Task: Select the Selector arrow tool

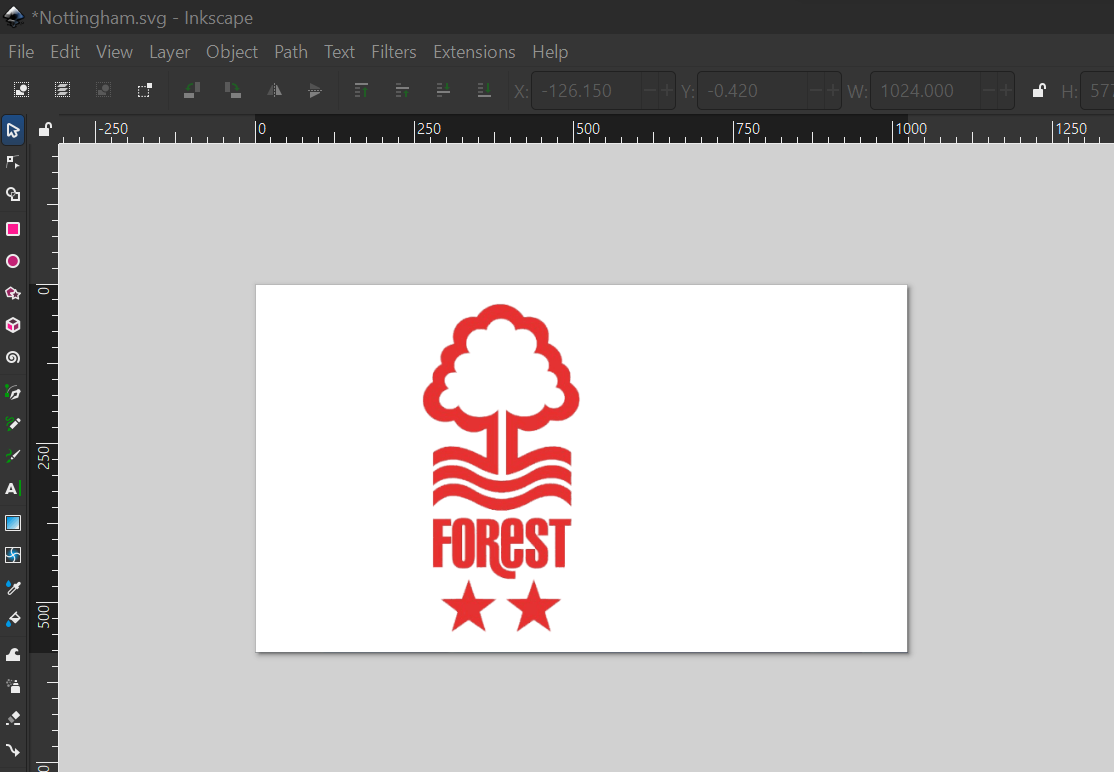Action: (x=13, y=130)
